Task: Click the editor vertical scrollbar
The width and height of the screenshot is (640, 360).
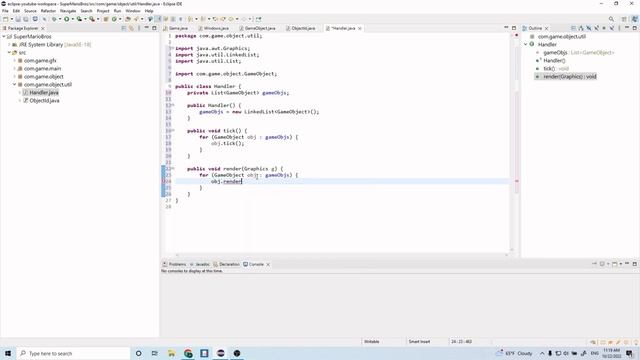Action: pos(513,143)
